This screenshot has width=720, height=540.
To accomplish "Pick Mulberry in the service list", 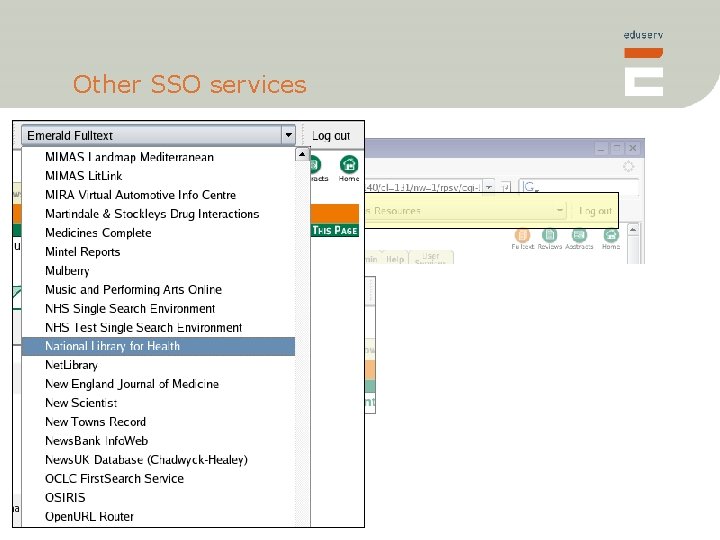I will 67,270.
